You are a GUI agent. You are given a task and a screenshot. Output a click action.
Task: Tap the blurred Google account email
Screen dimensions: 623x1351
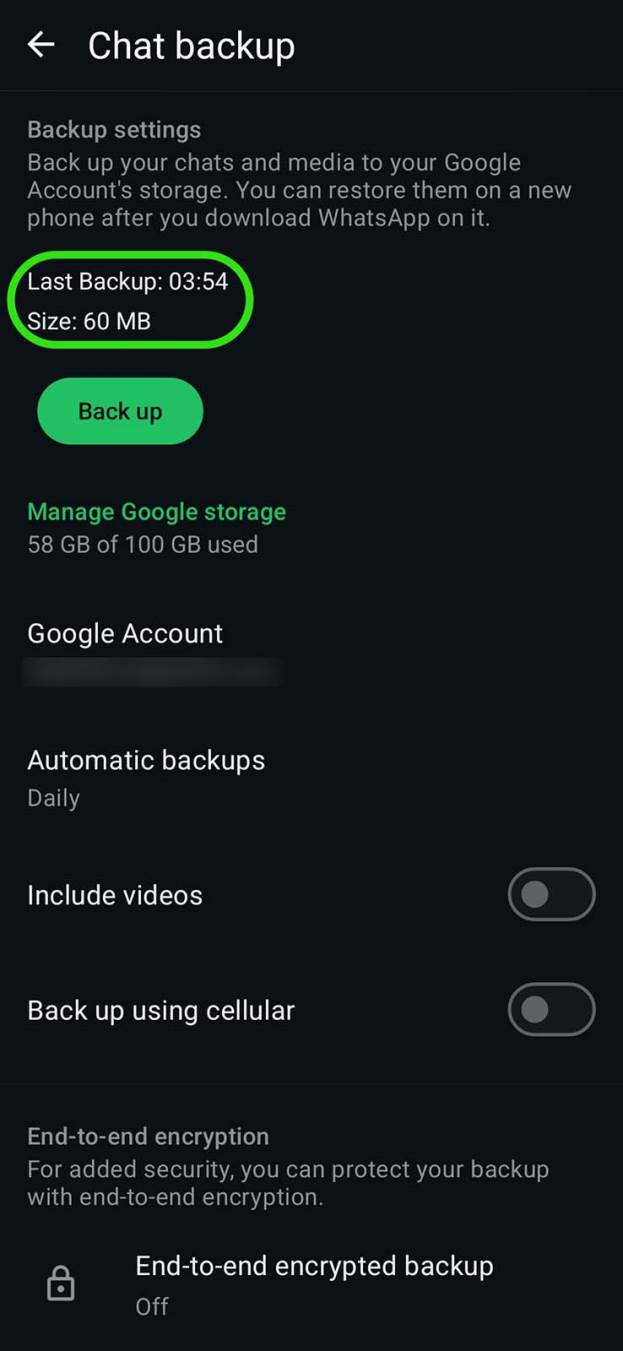pyautogui.click(x=150, y=672)
